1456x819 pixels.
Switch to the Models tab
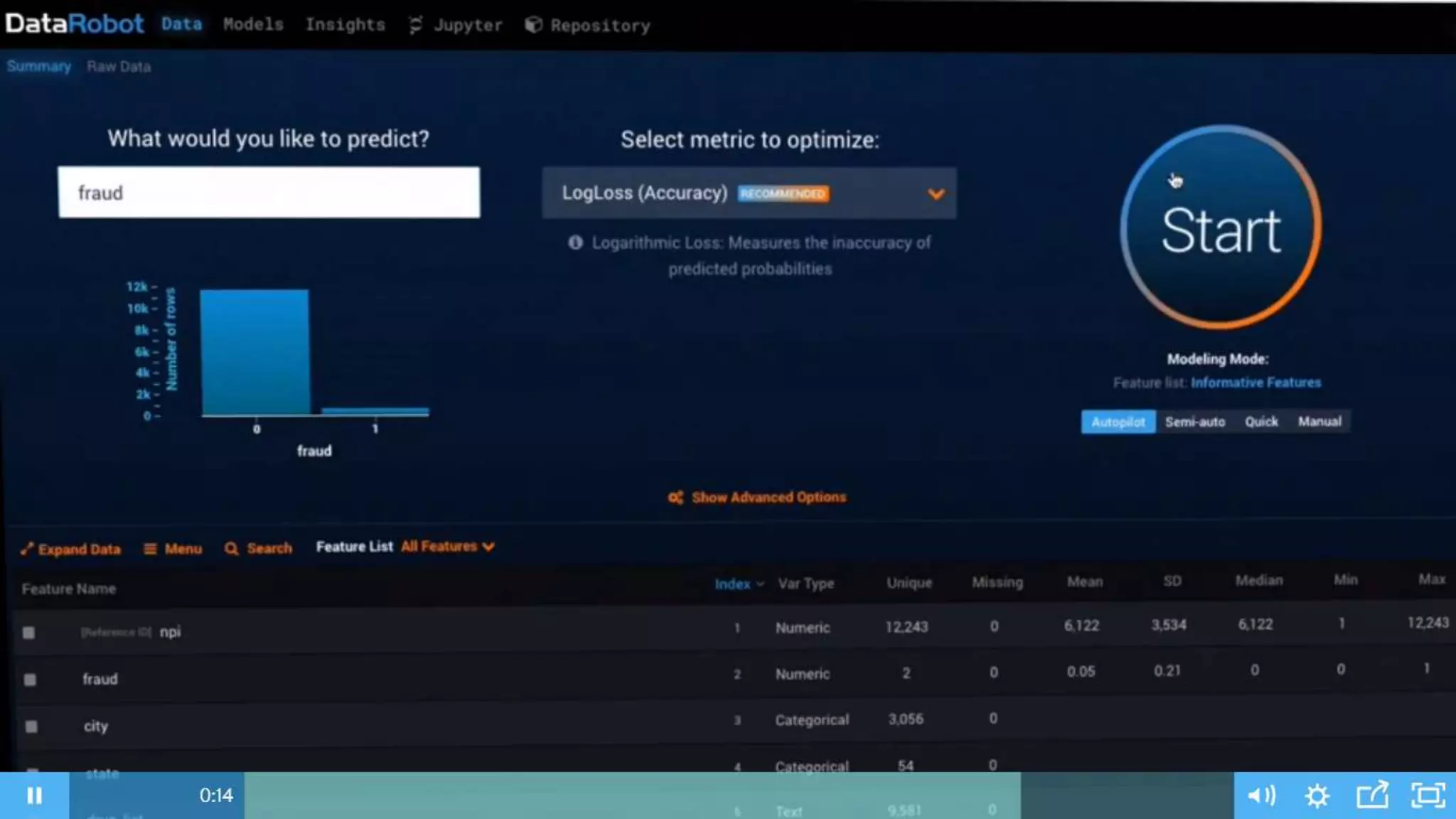click(x=253, y=25)
